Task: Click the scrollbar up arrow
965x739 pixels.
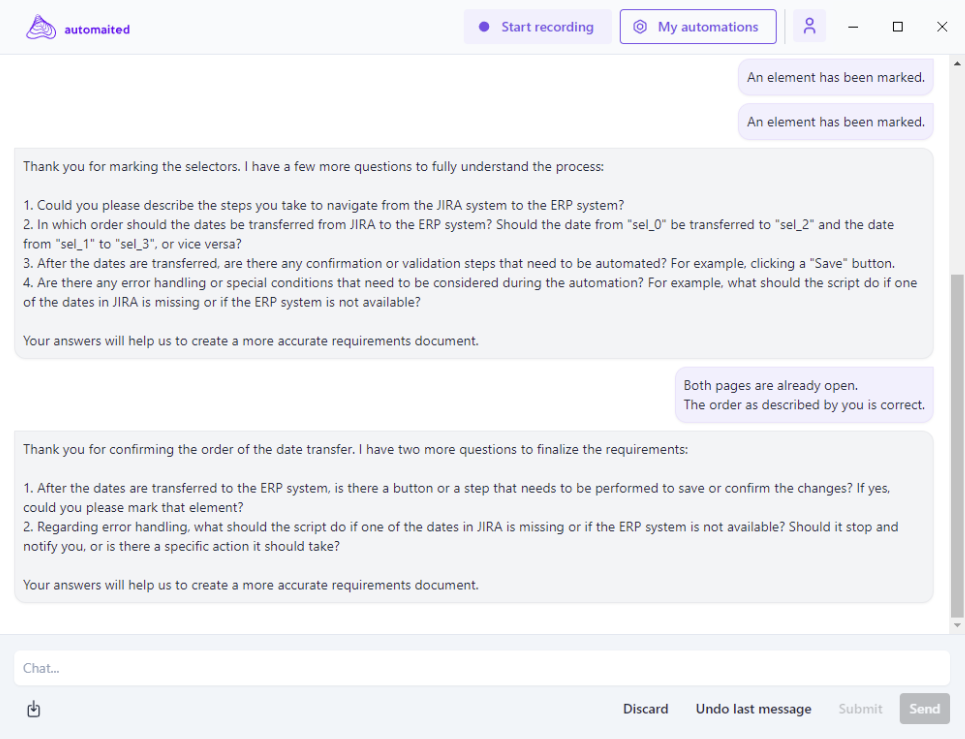Action: pyautogui.click(x=957, y=64)
